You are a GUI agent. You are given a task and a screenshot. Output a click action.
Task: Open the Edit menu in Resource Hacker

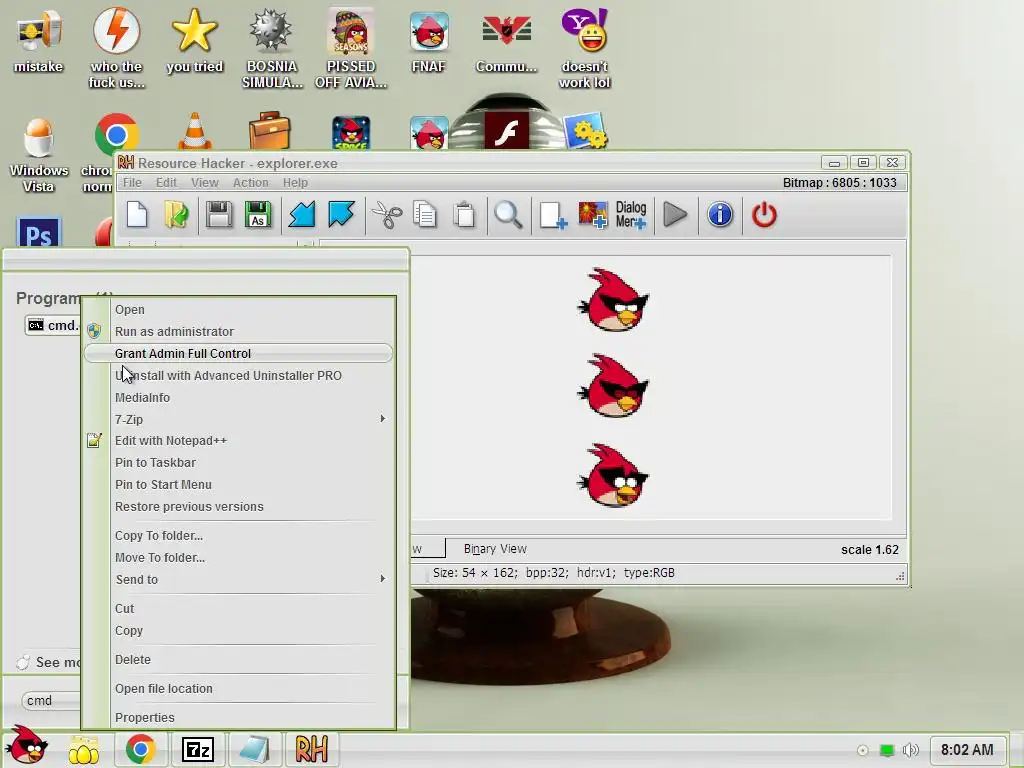click(166, 183)
